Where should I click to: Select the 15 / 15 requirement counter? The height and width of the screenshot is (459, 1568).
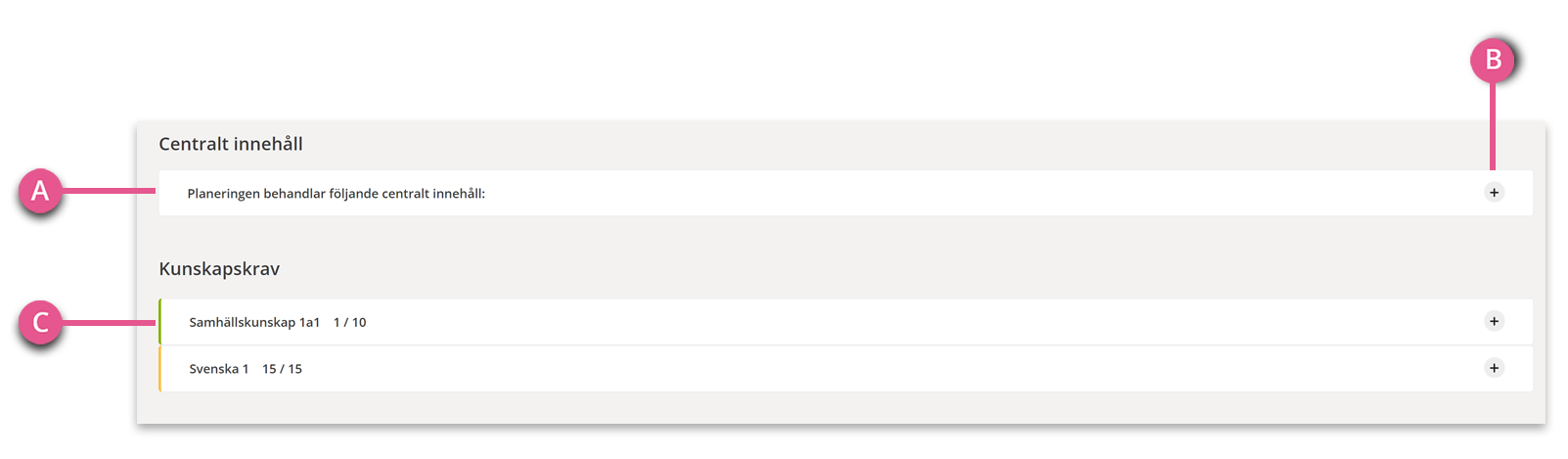coord(282,369)
